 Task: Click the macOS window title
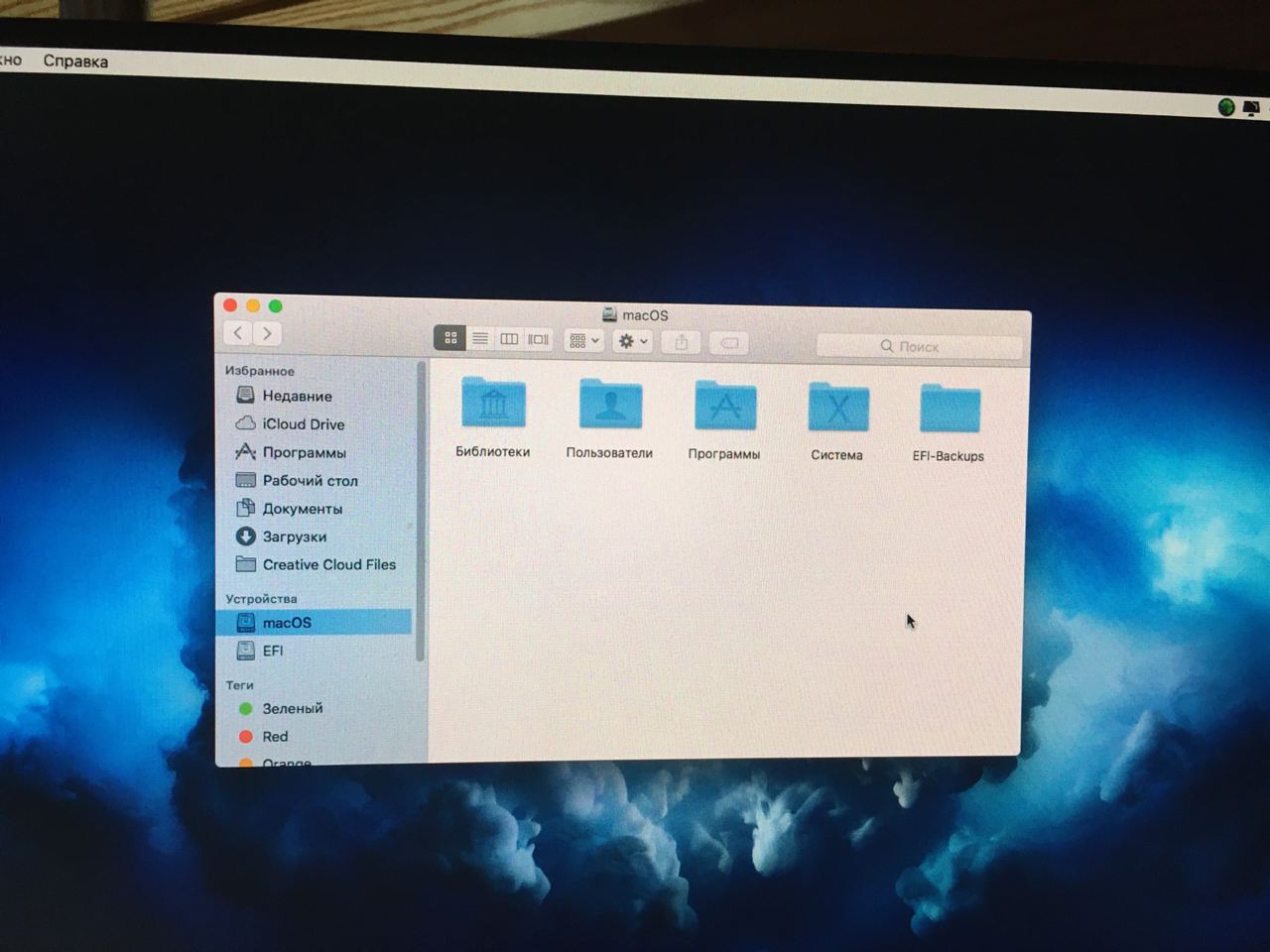[645, 315]
